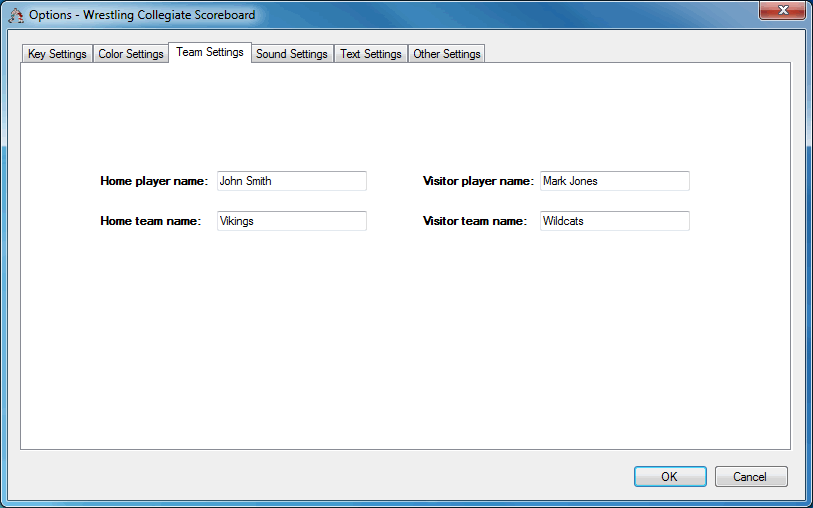Open the Key Settings tab
Image resolution: width=813 pixels, height=508 pixels.
click(x=57, y=54)
